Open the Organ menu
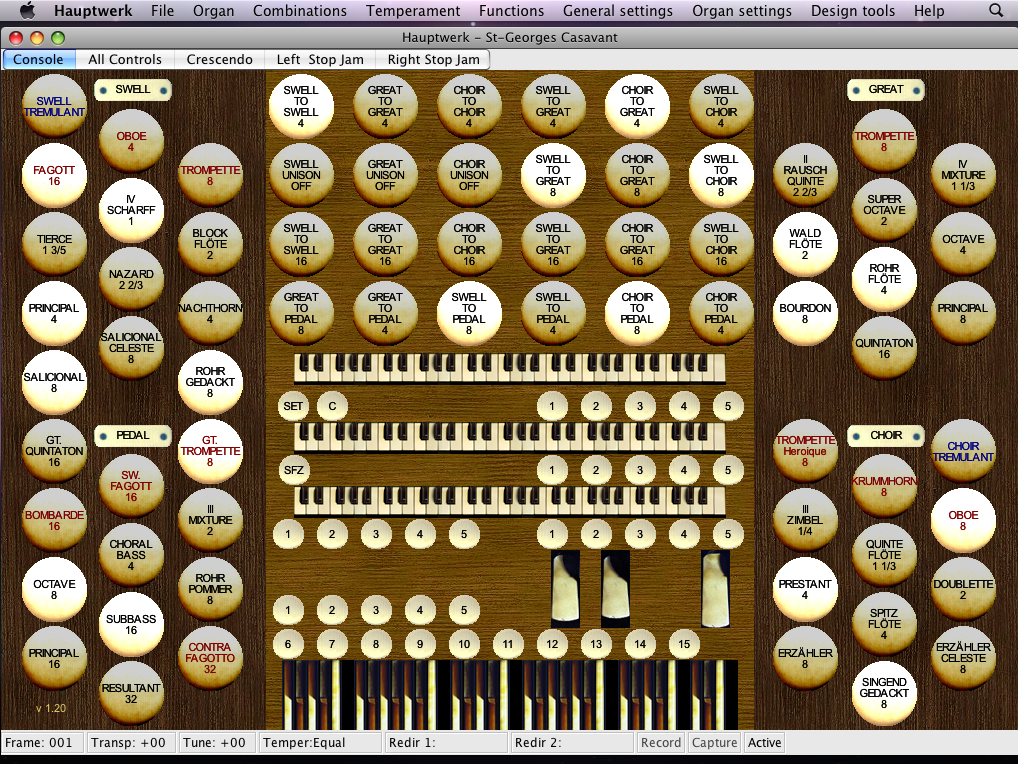 (x=214, y=10)
